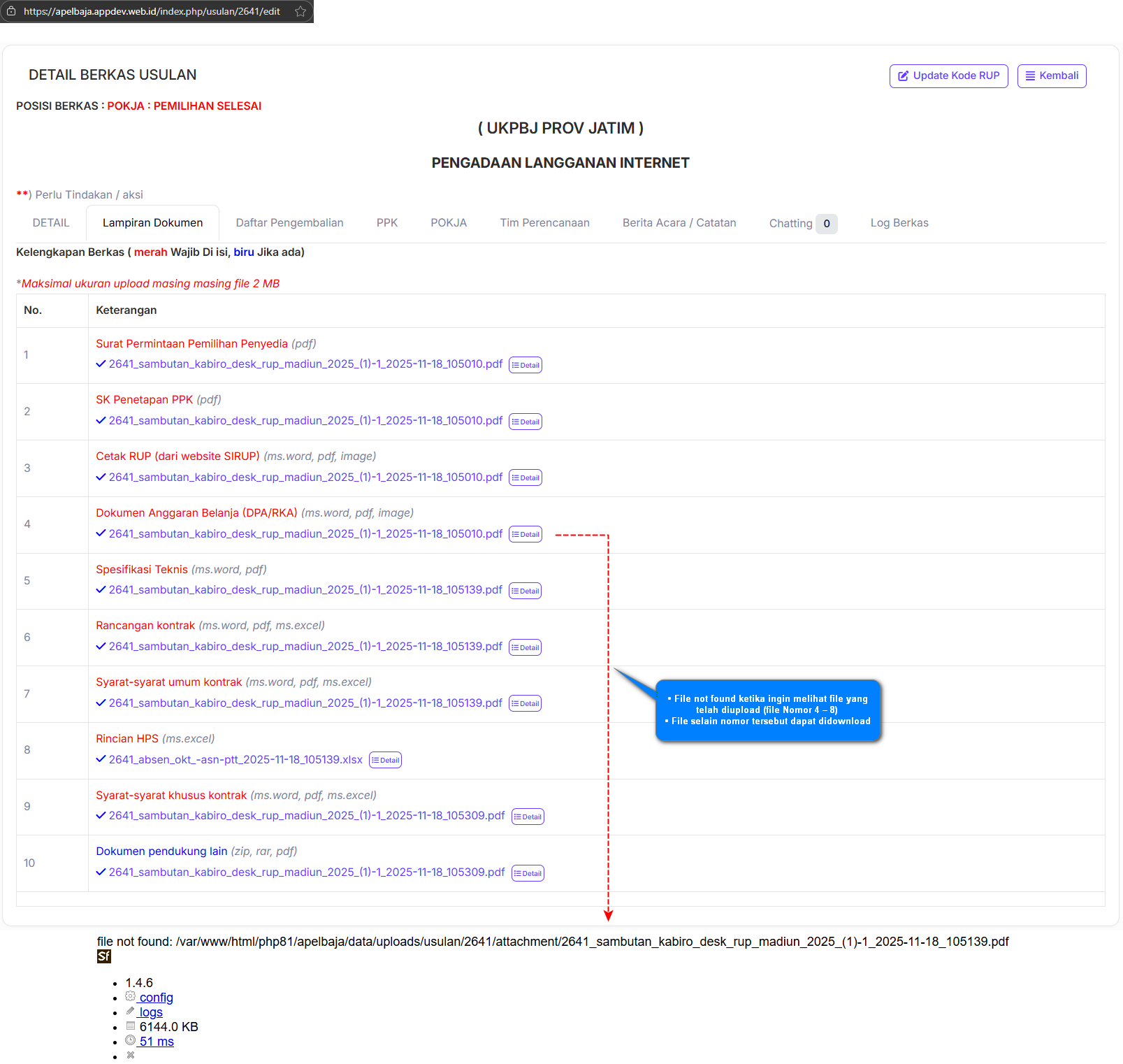Click the logs pencil icon in debug toolbar
The width and height of the screenshot is (1123, 1064).
point(130,1011)
